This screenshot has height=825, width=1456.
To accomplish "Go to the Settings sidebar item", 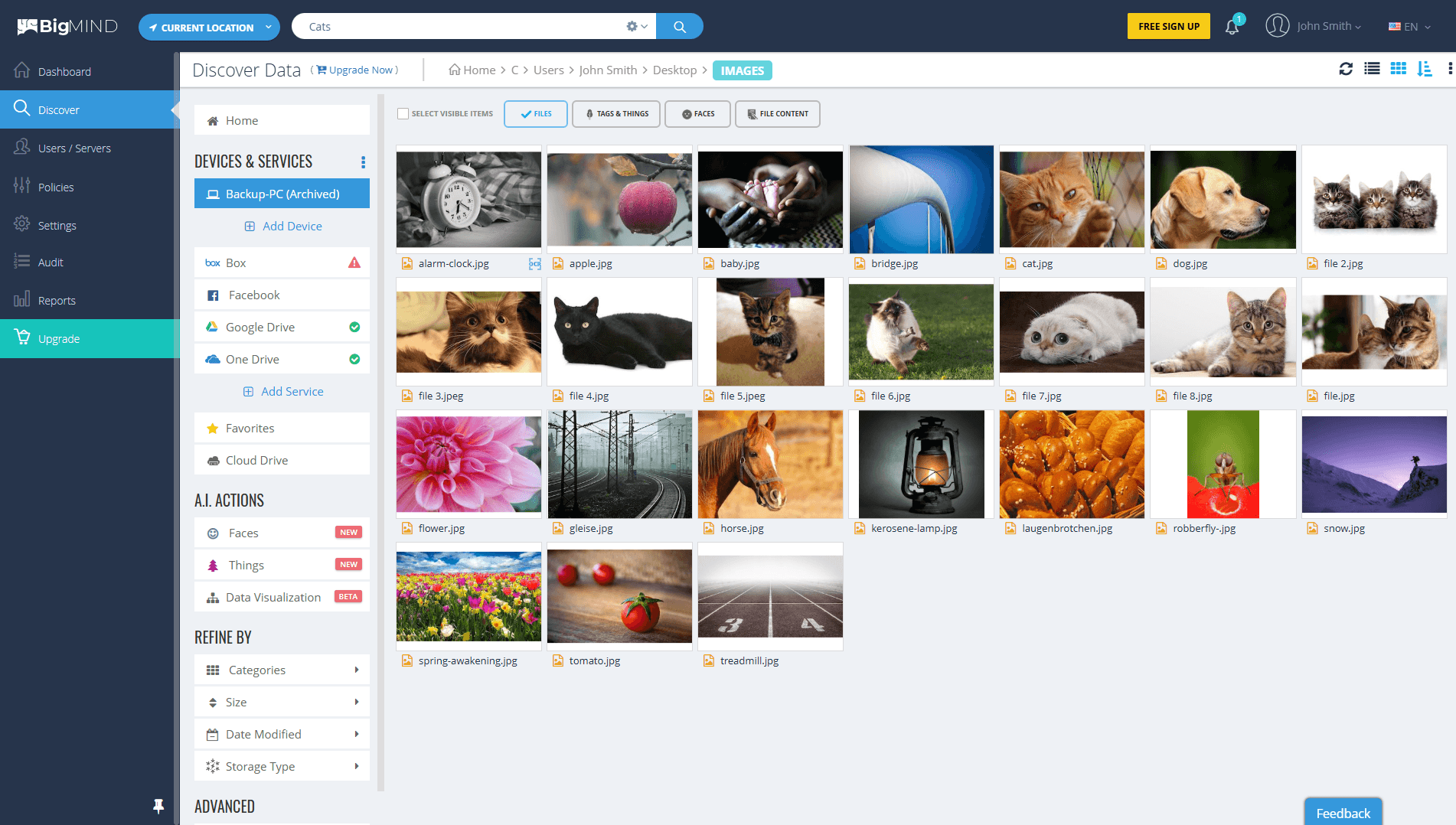I will (57, 224).
